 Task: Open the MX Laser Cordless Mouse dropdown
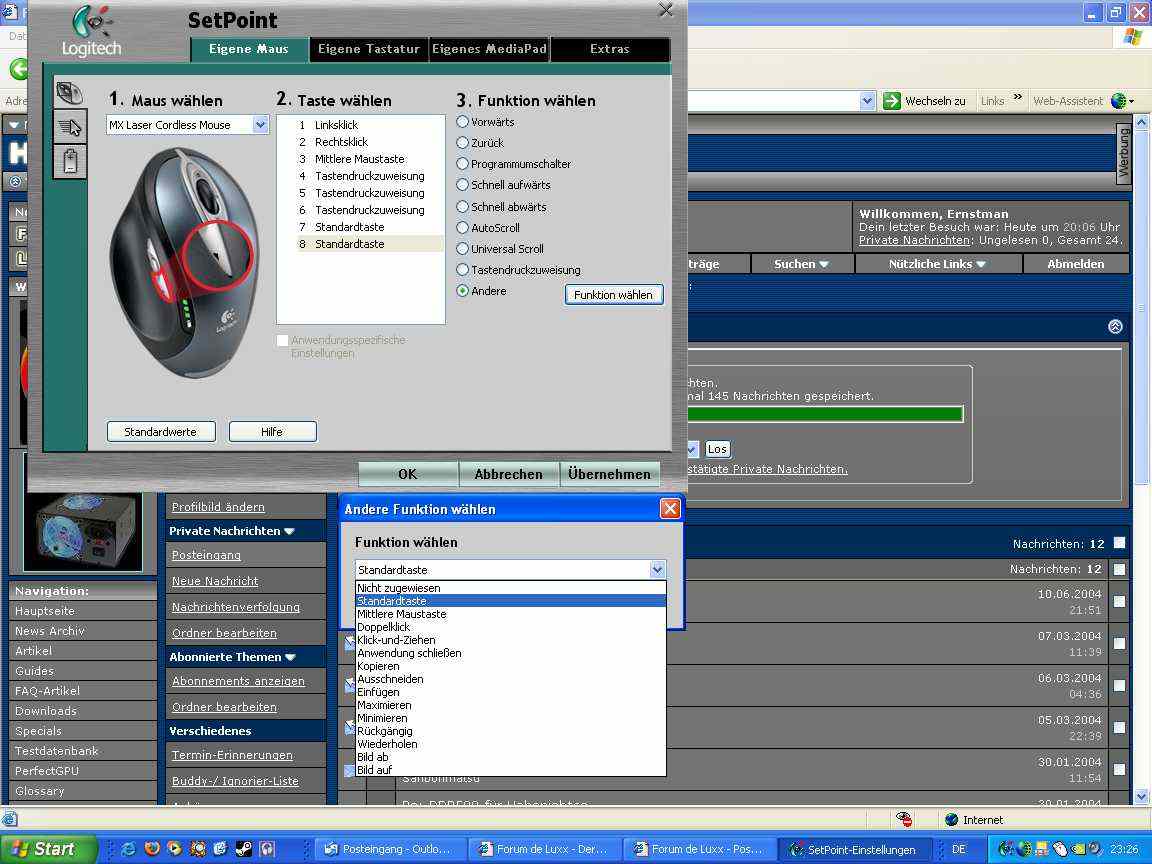260,125
